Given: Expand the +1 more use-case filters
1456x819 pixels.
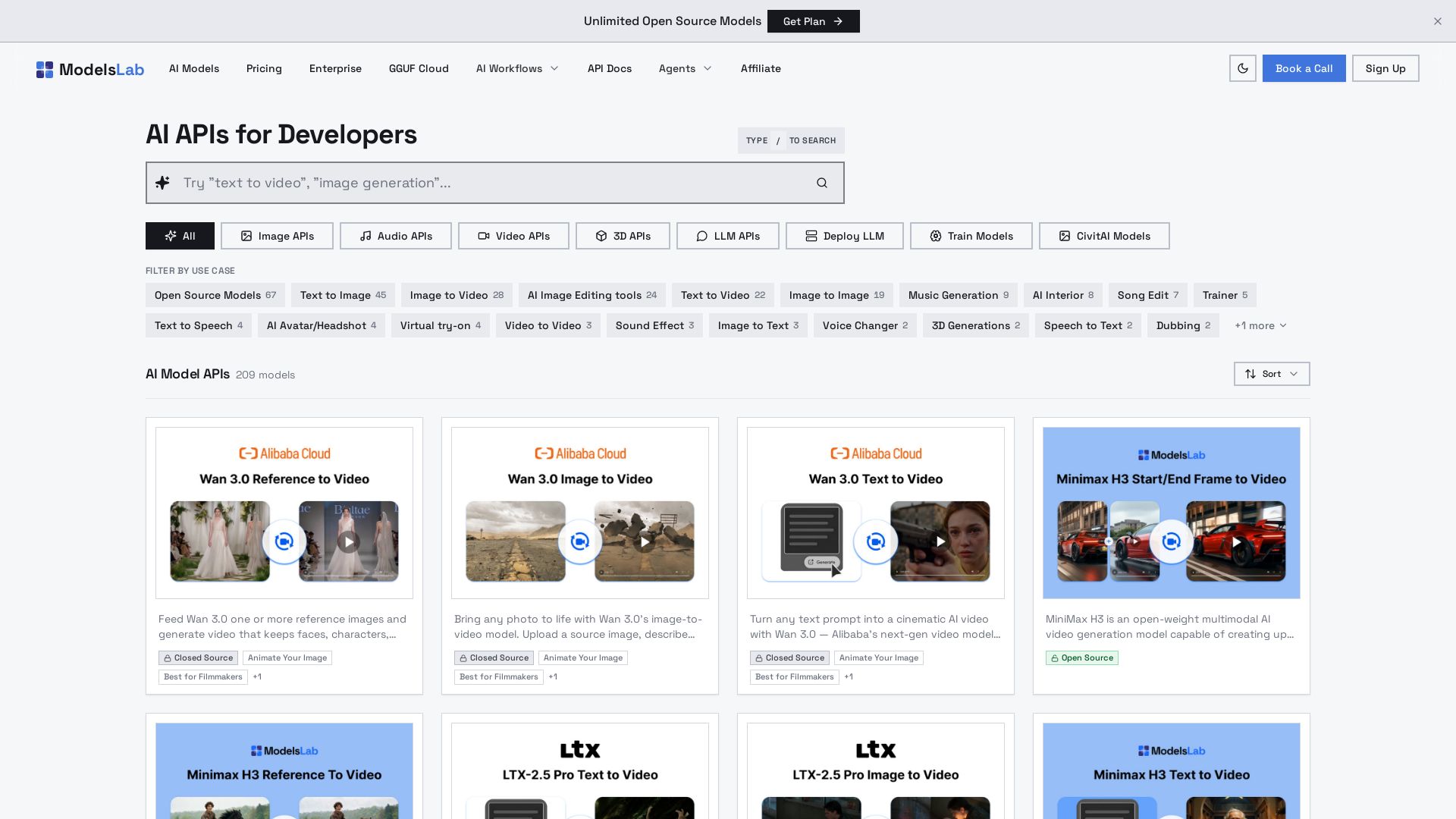Looking at the screenshot, I should pos(1260,325).
